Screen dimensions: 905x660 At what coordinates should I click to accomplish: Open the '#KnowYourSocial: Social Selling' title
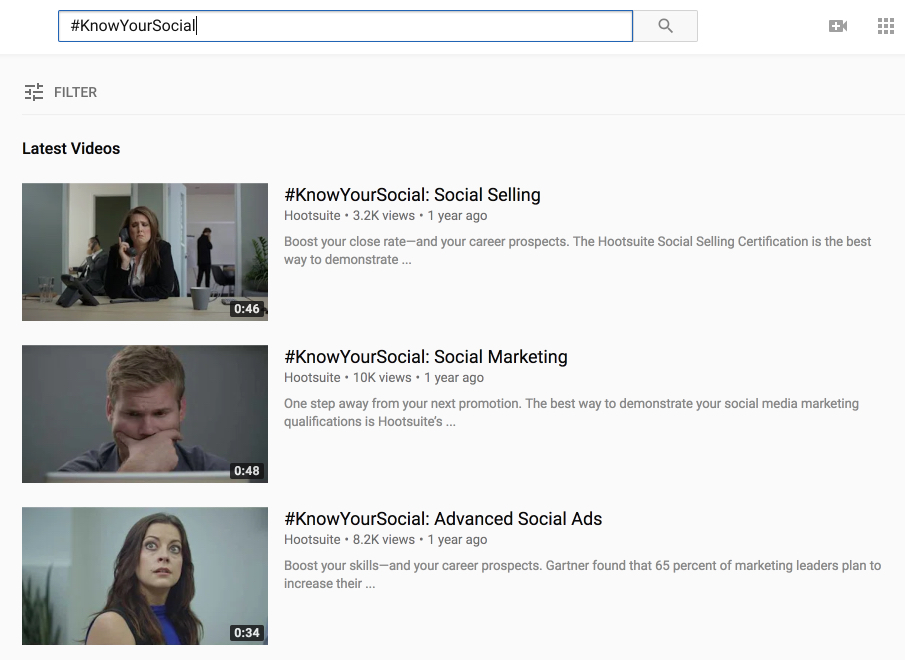tap(412, 195)
